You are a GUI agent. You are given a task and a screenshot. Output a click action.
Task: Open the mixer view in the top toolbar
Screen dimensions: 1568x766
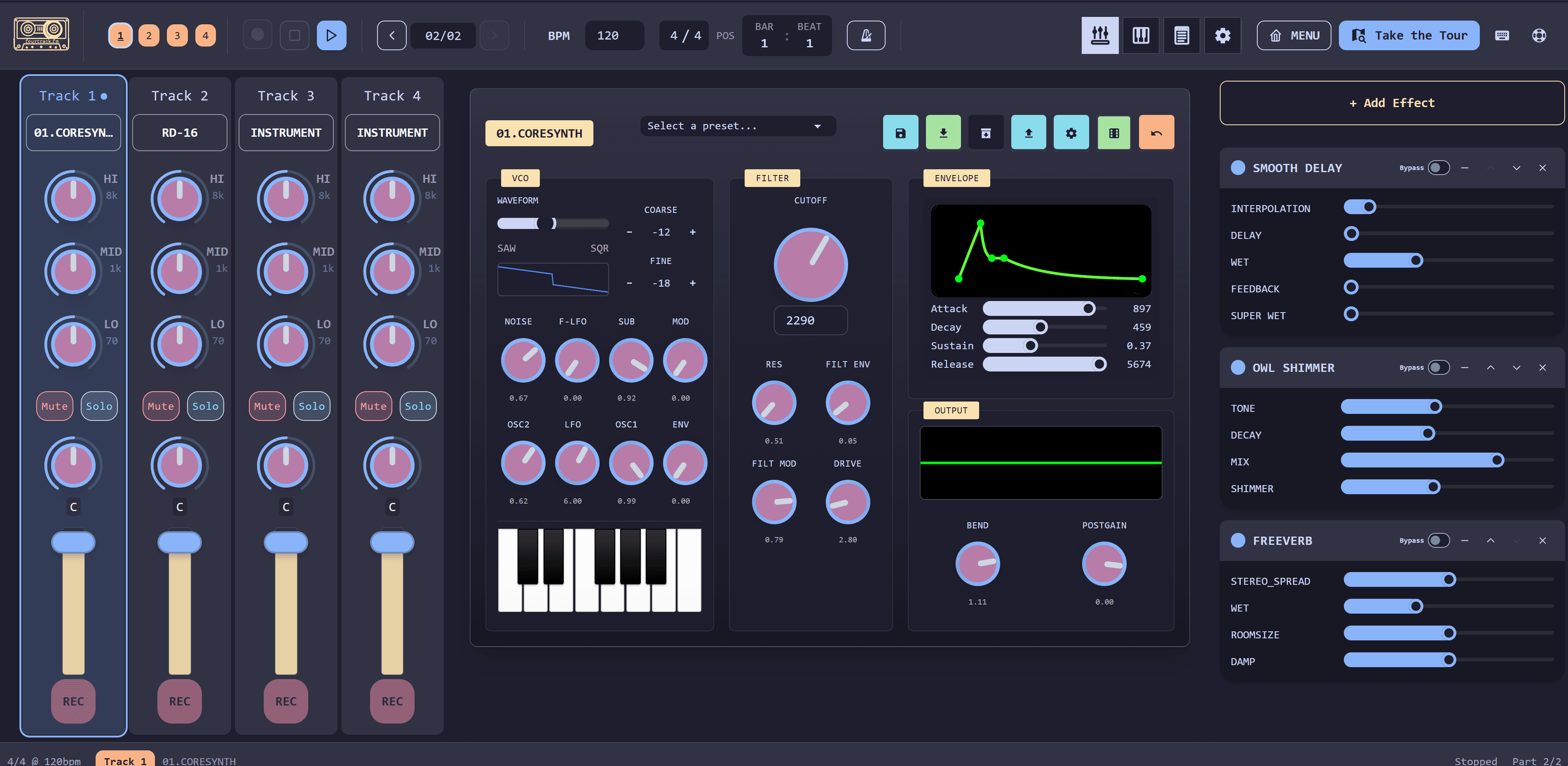click(x=1099, y=35)
